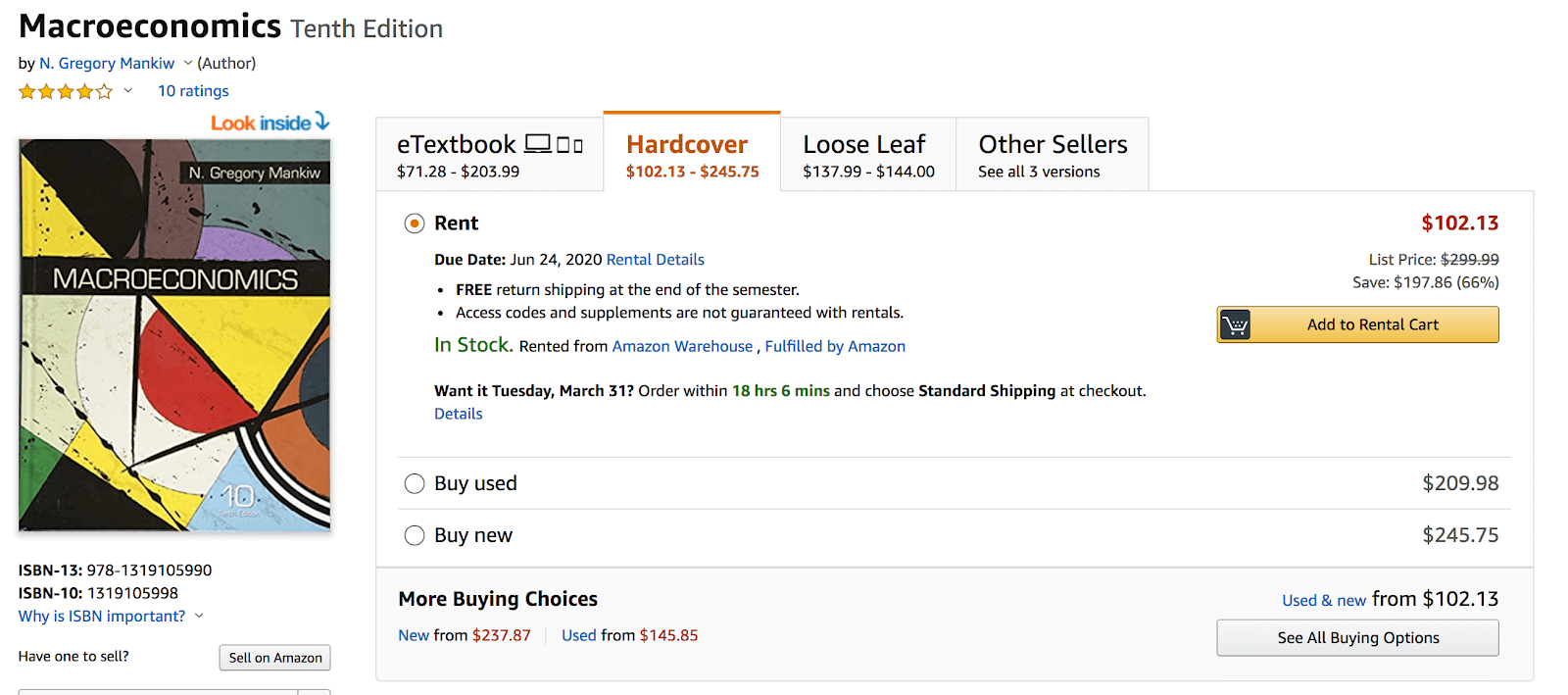1568x695 pixels.
Task: Click the shopping cart icon on rental button
Action: pos(1236,324)
